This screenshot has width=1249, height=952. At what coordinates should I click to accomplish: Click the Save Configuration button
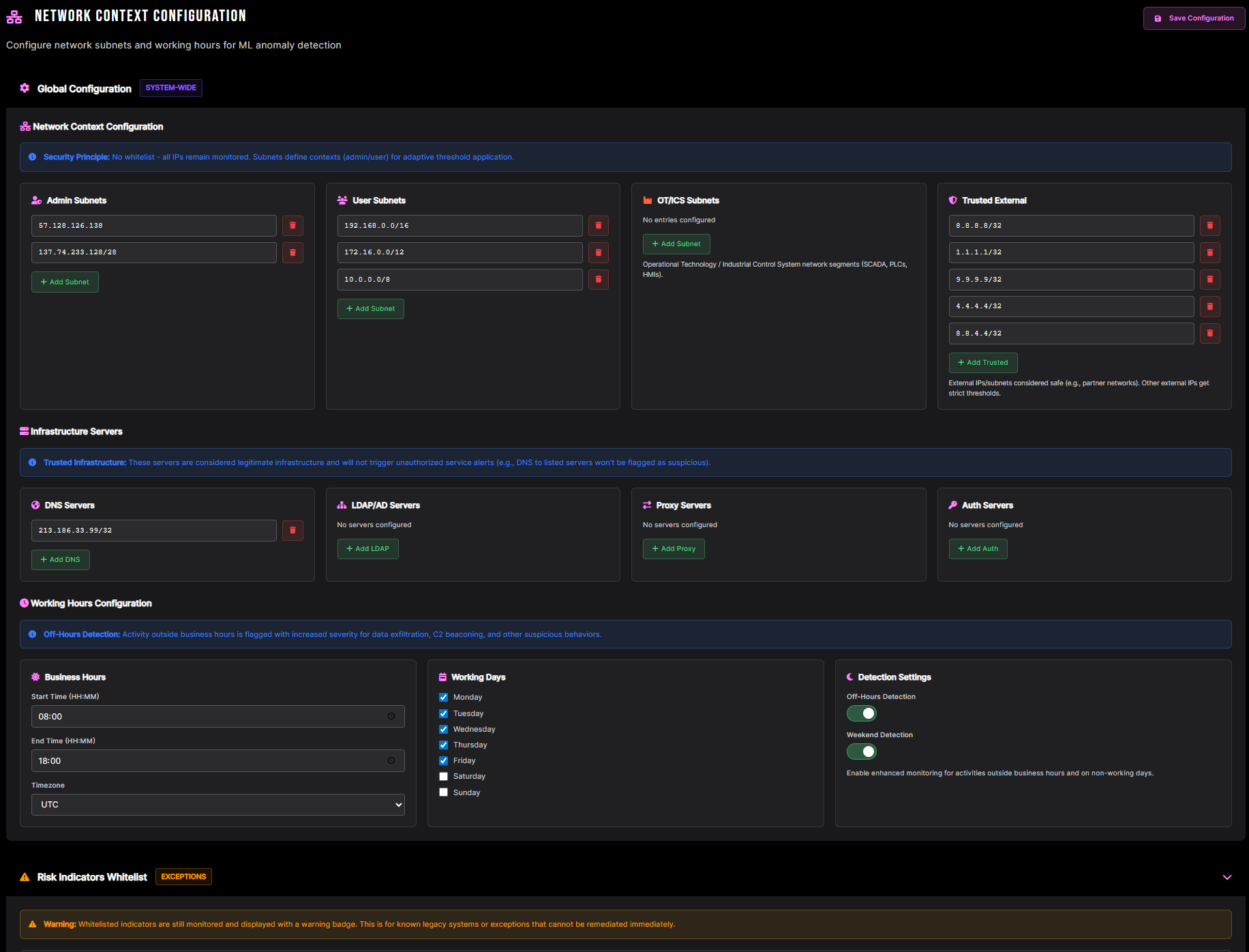1193,18
